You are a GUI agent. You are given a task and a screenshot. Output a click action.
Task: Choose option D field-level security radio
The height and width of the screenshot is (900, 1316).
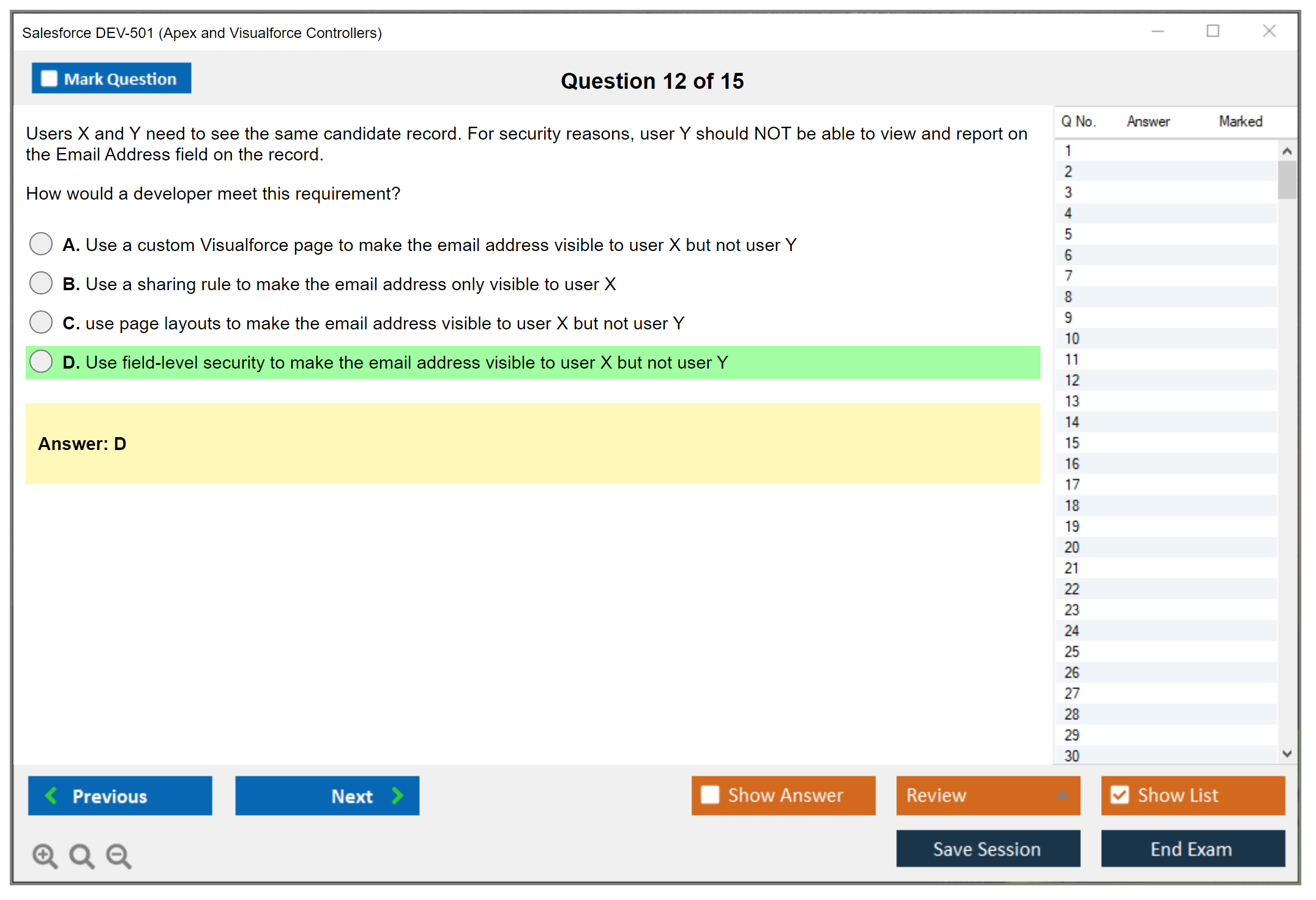coord(41,361)
